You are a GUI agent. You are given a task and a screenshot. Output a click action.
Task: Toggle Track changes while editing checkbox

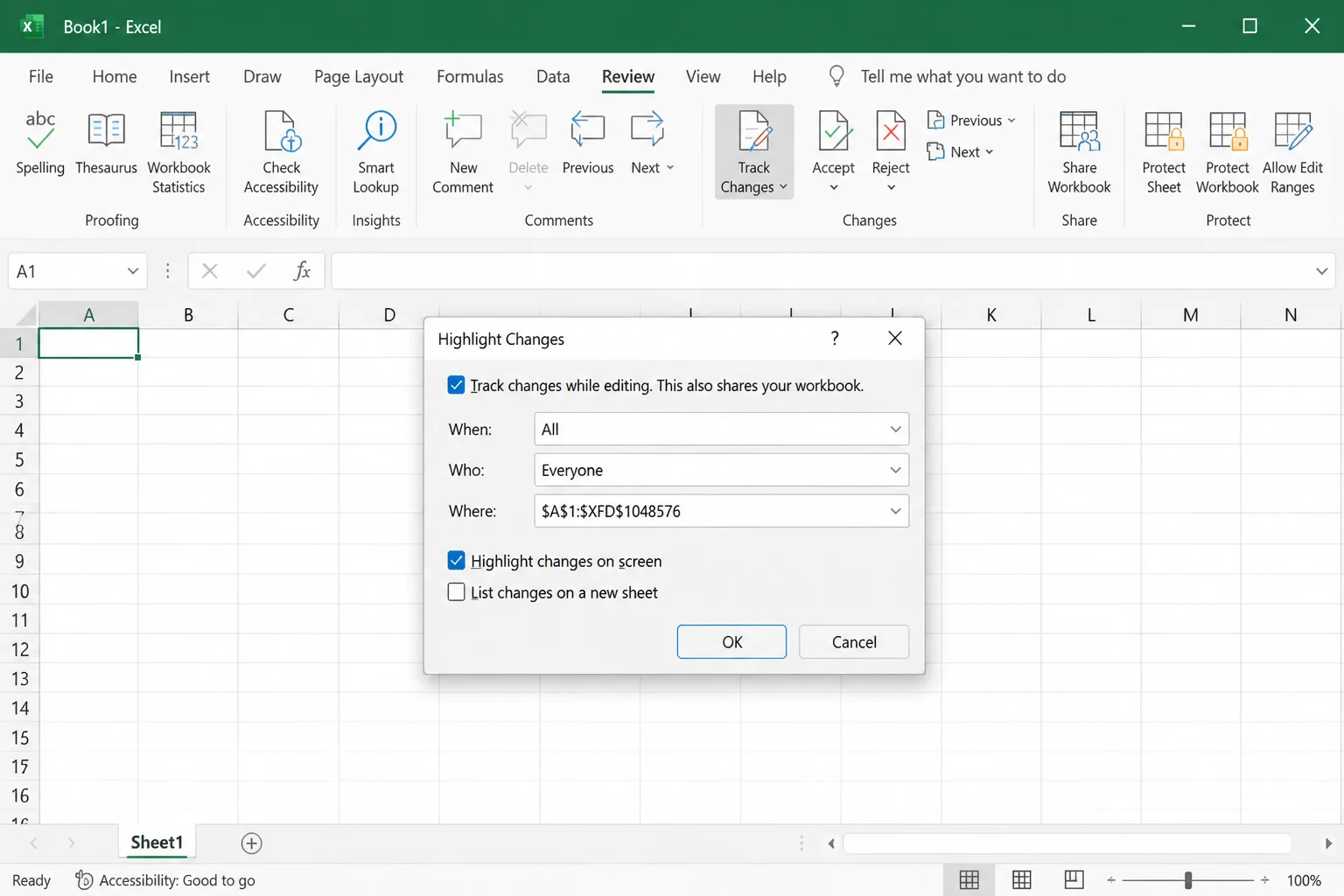pyautogui.click(x=456, y=385)
